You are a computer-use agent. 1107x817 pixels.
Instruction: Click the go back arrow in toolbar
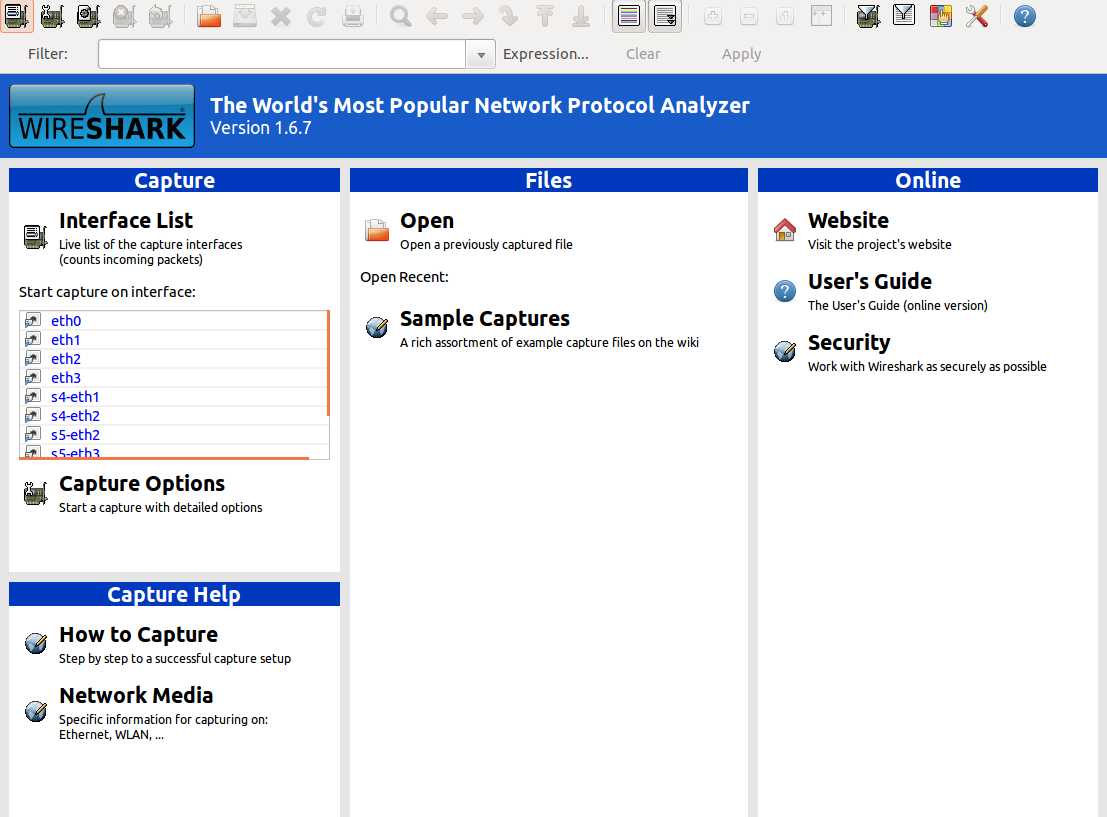tap(436, 16)
